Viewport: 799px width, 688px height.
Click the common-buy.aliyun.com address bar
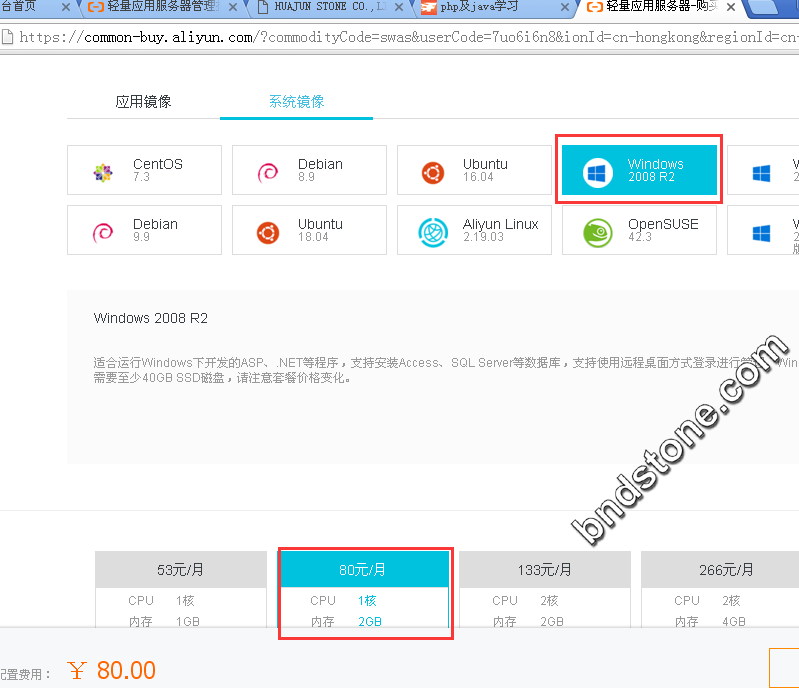[x=400, y=37]
